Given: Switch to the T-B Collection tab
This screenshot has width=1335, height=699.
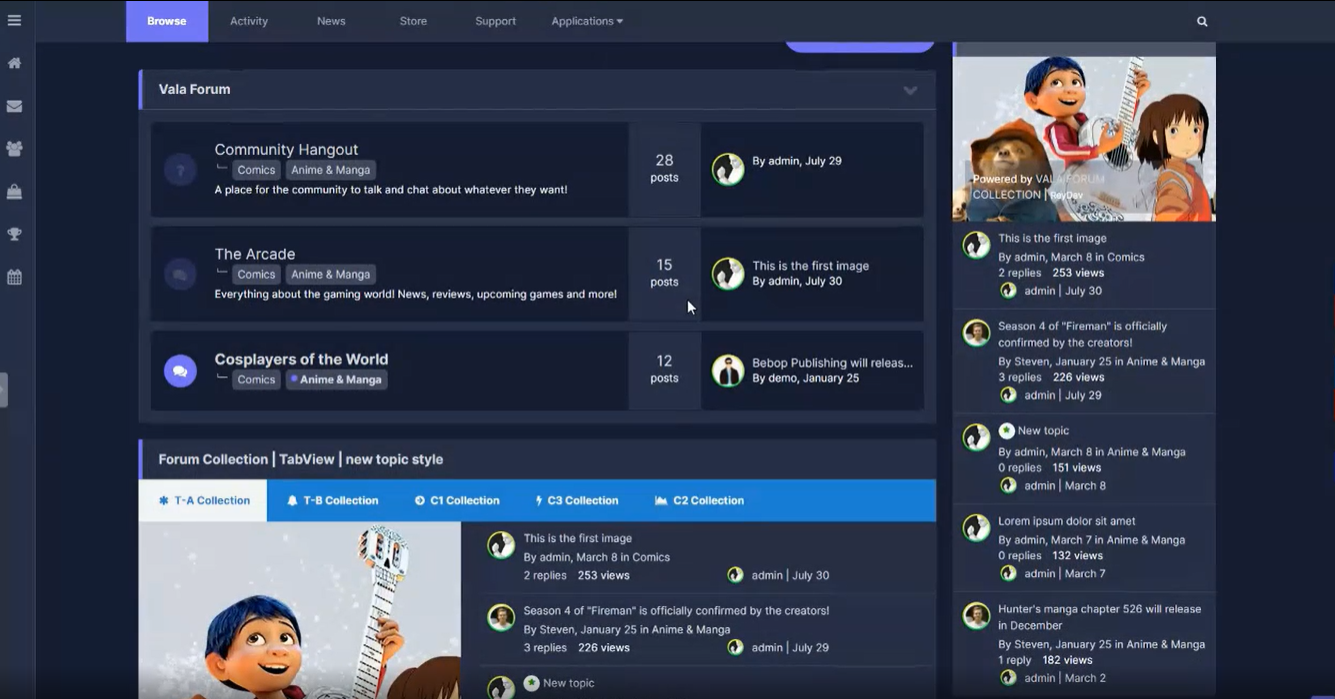Looking at the screenshot, I should (x=332, y=501).
